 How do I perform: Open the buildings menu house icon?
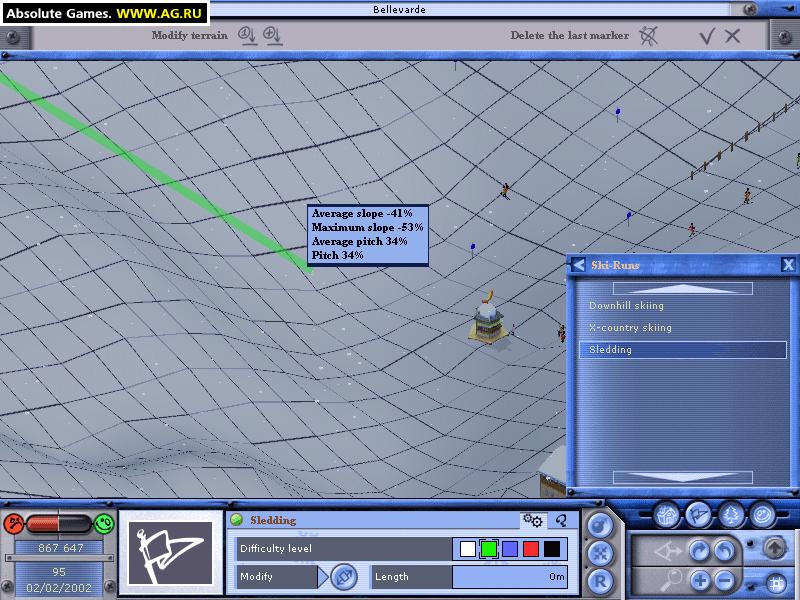coord(666,516)
